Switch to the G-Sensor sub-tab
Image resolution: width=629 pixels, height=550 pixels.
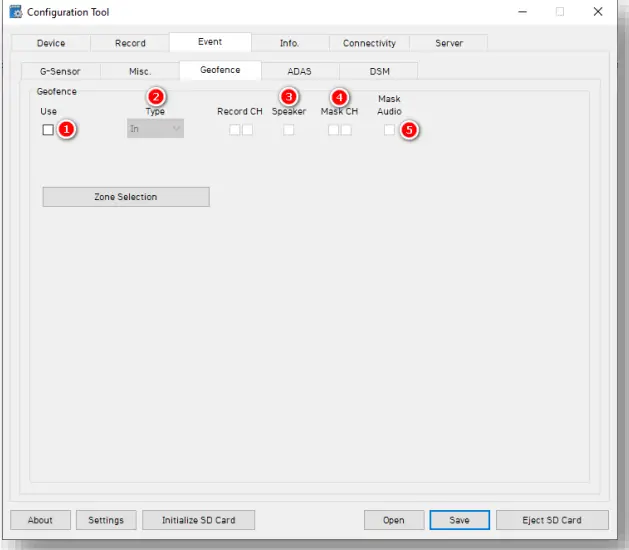tap(60, 71)
